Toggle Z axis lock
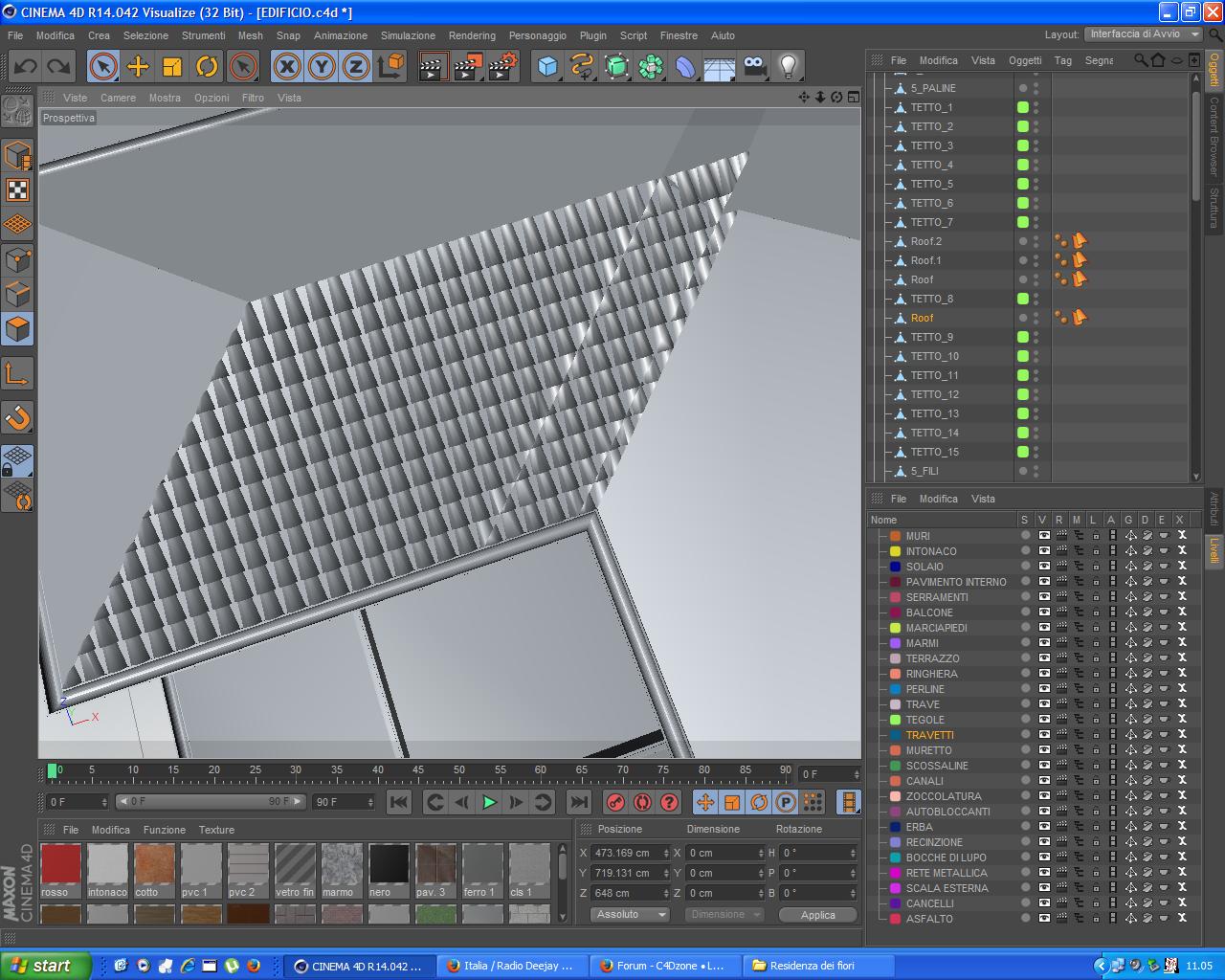Image resolution: width=1225 pixels, height=980 pixels. 356,67
